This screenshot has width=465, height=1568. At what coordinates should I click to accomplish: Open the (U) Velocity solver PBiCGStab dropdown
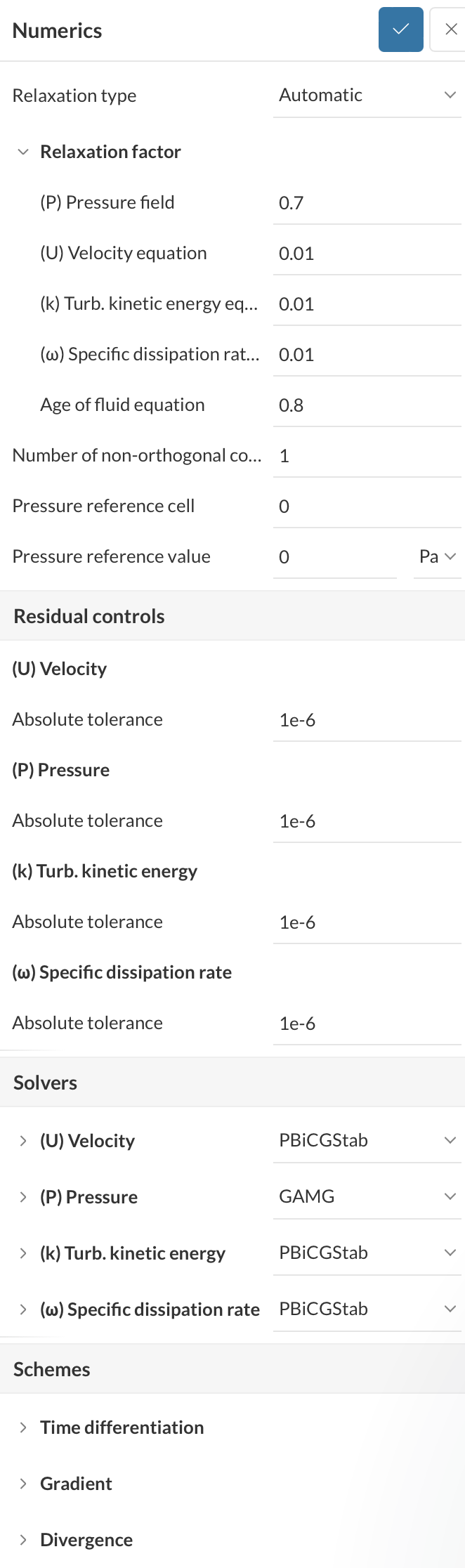pyautogui.click(x=367, y=1140)
